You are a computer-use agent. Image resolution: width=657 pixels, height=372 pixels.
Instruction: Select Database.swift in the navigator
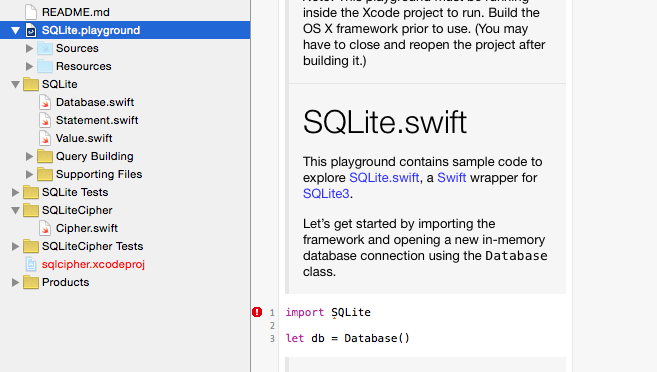[95, 102]
